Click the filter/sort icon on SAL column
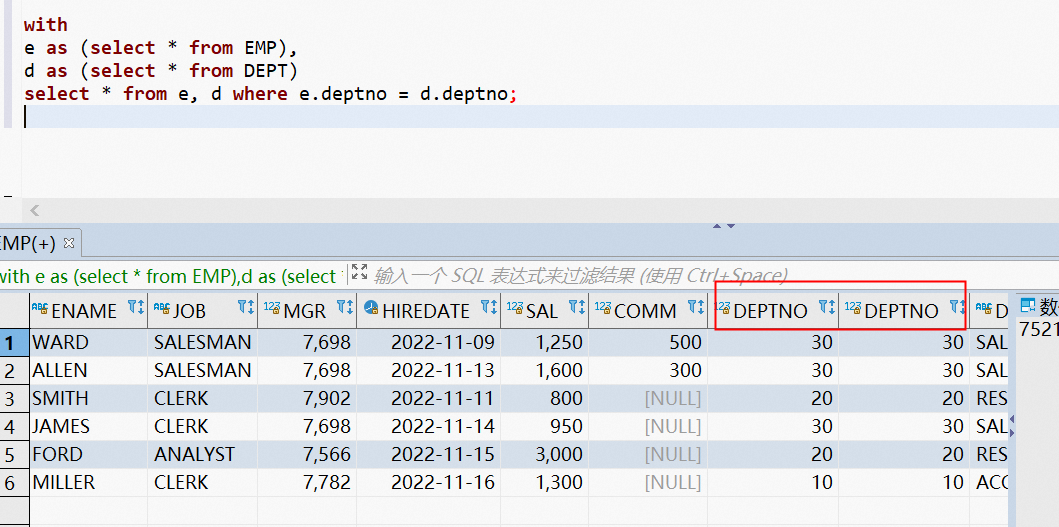The height and width of the screenshot is (527, 1059). (x=576, y=309)
